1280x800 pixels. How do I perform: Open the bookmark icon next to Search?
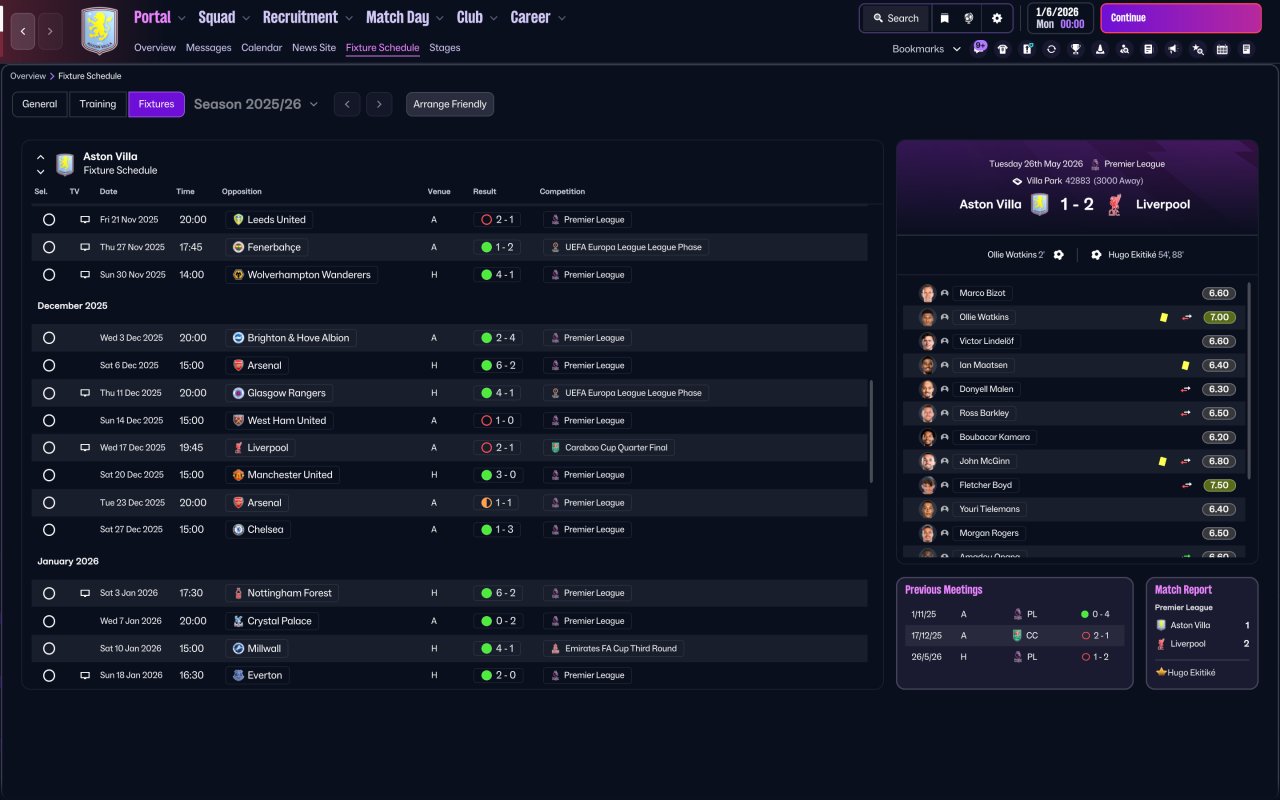[x=945, y=18]
